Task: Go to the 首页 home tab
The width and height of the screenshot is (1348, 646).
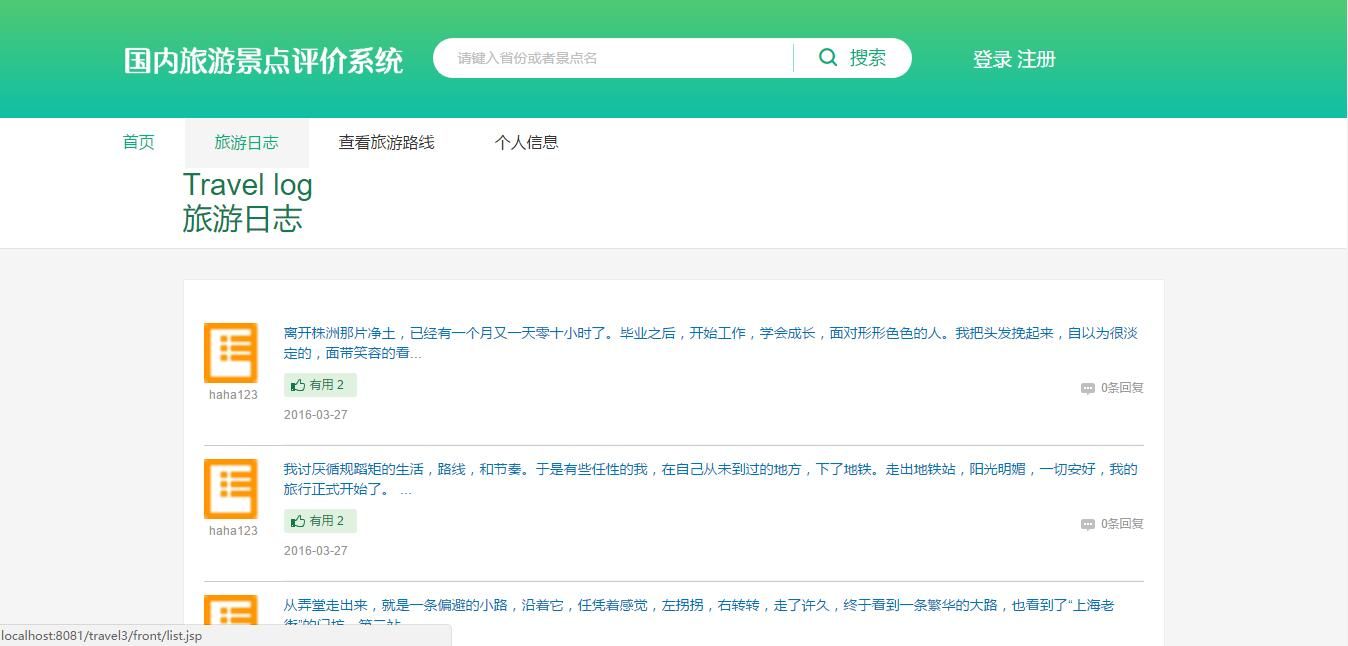Action: coord(138,142)
